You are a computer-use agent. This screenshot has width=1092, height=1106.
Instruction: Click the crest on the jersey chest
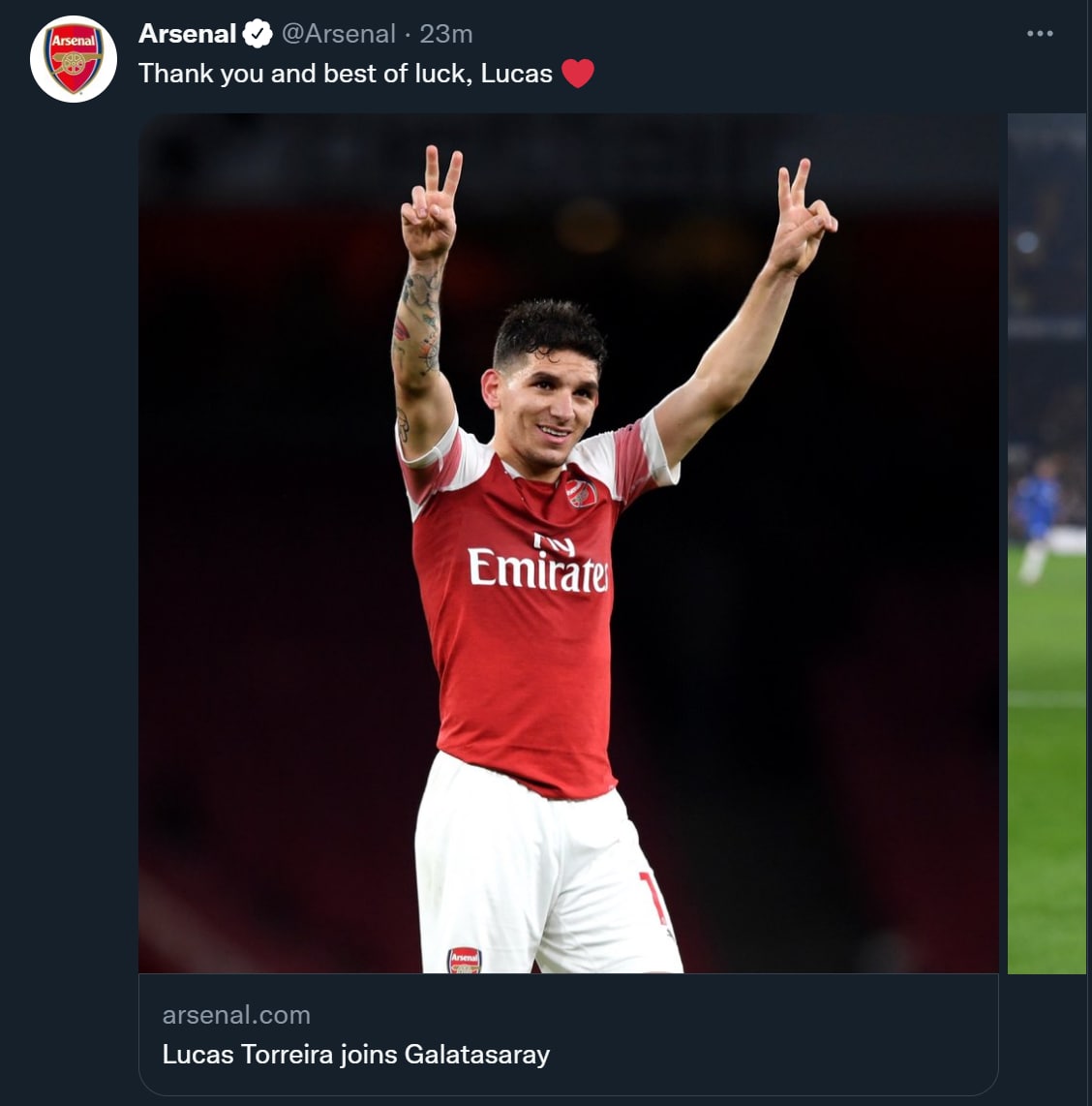coord(580,493)
